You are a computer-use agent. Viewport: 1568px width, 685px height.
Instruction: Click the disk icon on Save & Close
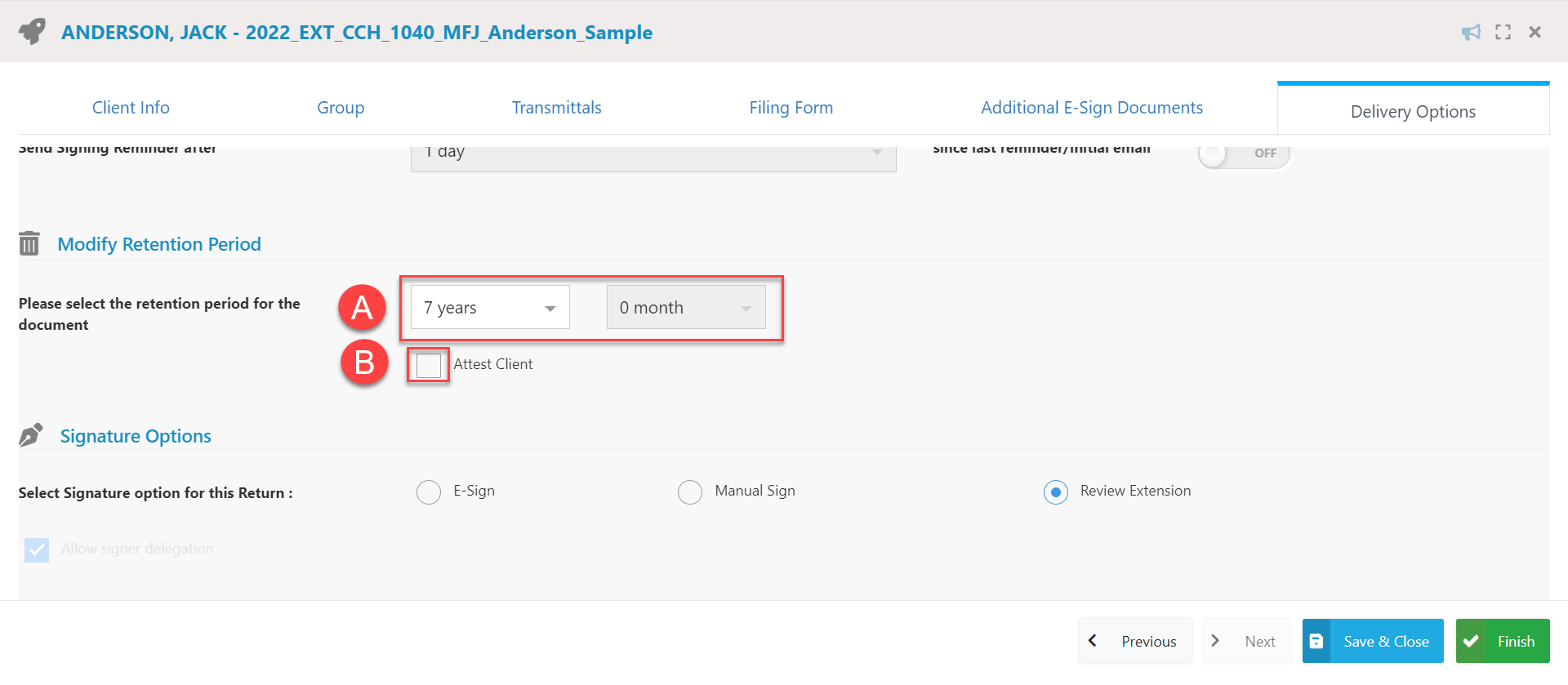point(1316,641)
